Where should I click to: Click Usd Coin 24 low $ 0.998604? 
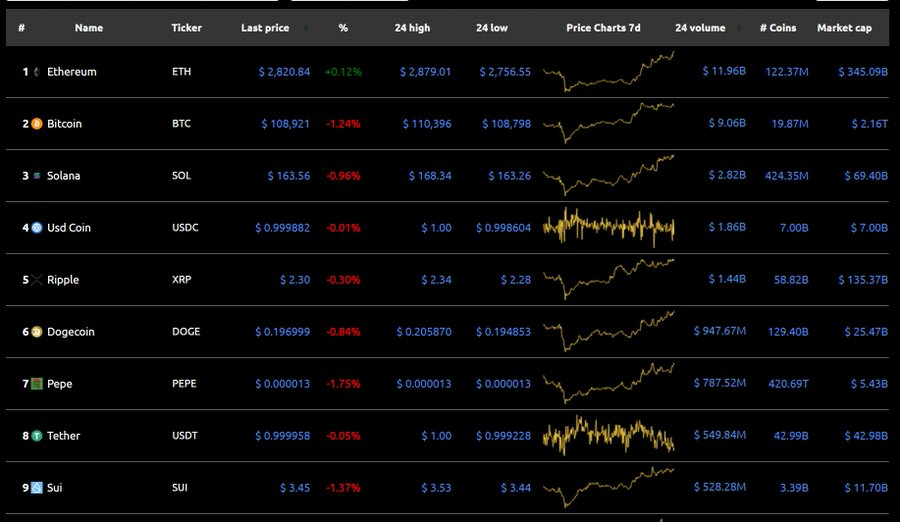click(503, 228)
